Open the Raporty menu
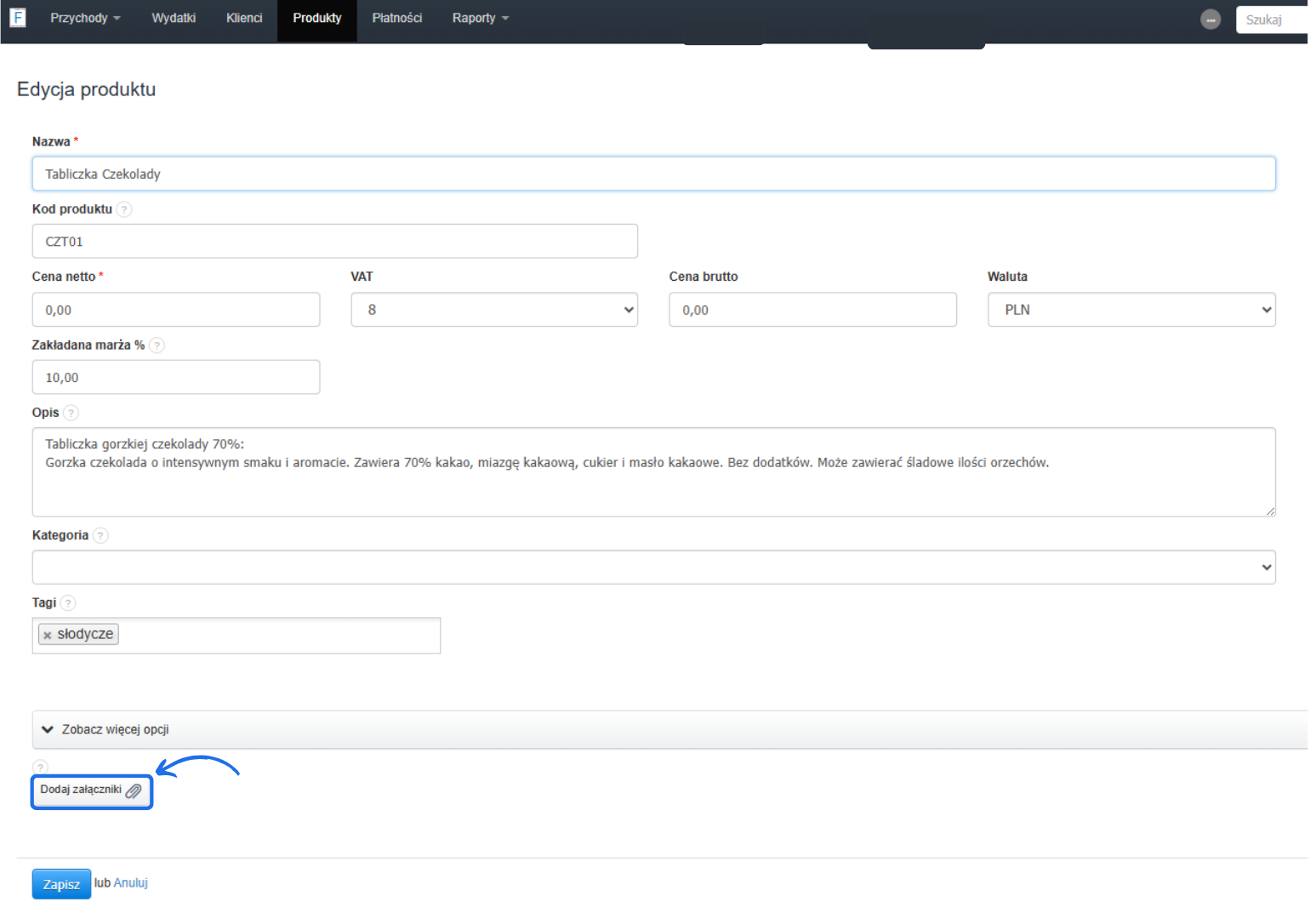This screenshot has width=1316, height=919. [x=480, y=18]
